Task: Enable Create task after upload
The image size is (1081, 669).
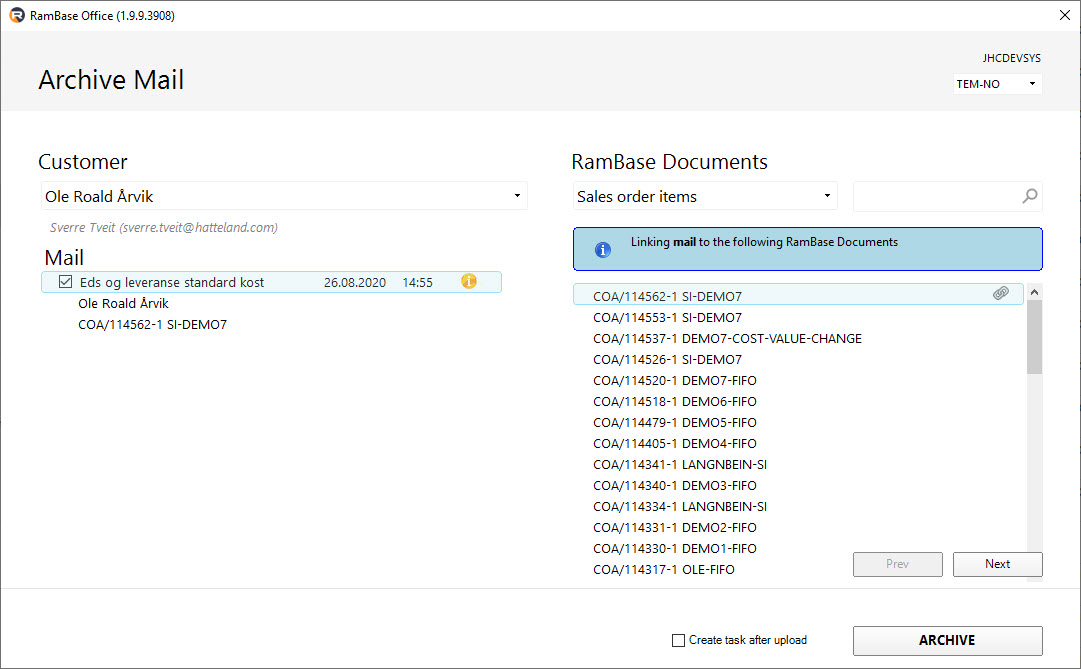Action: [678, 640]
